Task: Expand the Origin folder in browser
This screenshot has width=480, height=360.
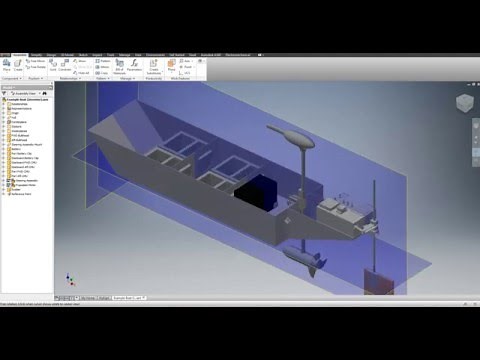Action: (4, 113)
